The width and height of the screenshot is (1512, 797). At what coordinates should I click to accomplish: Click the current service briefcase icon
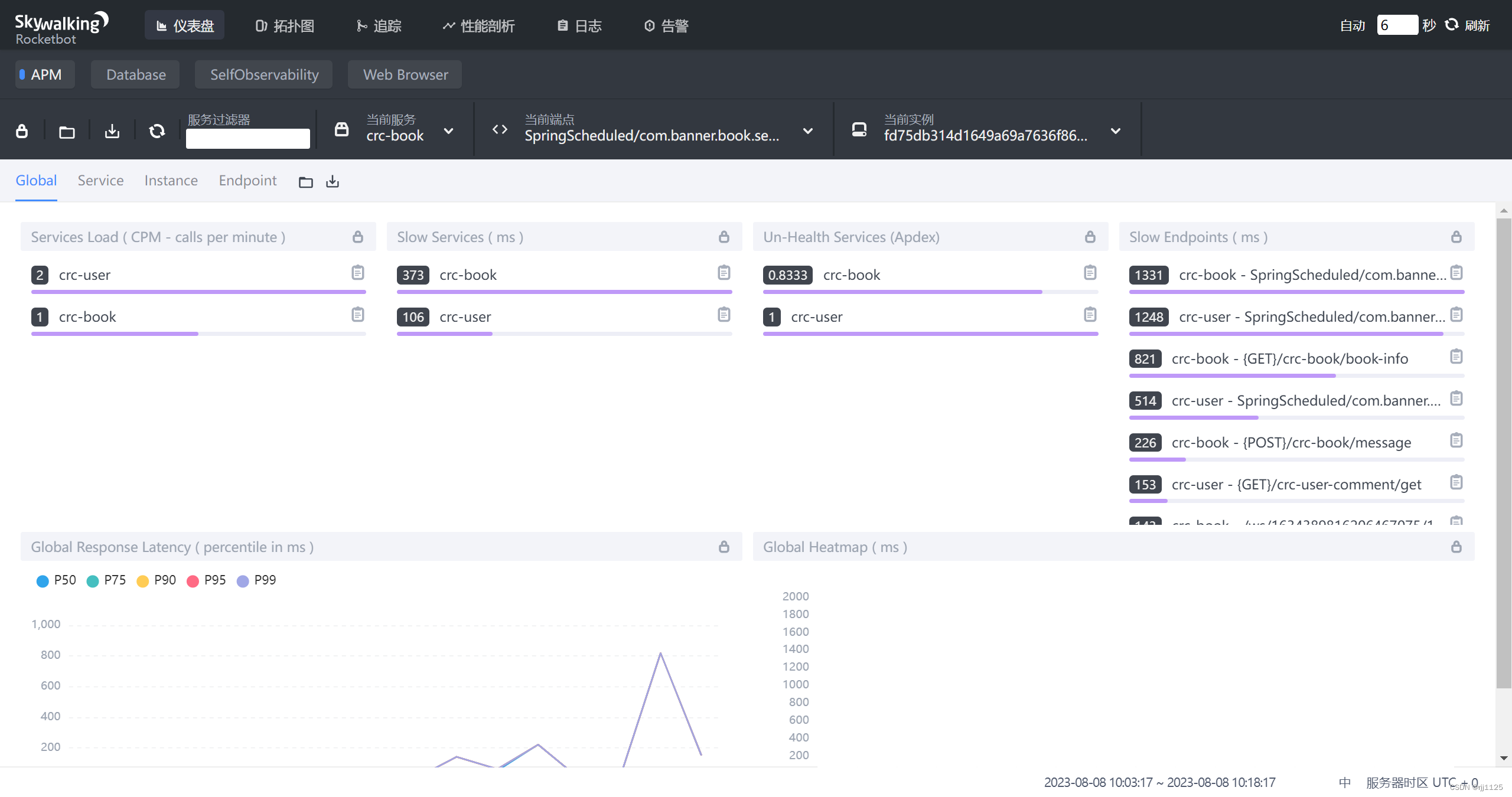341,129
